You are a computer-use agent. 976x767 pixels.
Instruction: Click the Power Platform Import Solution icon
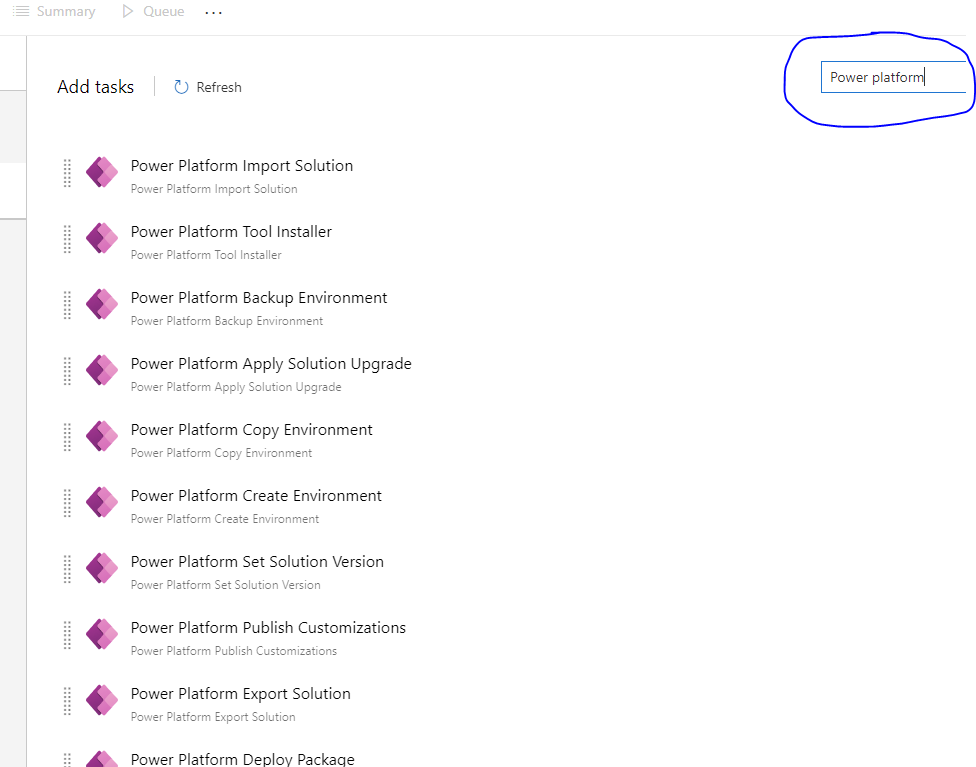(102, 172)
